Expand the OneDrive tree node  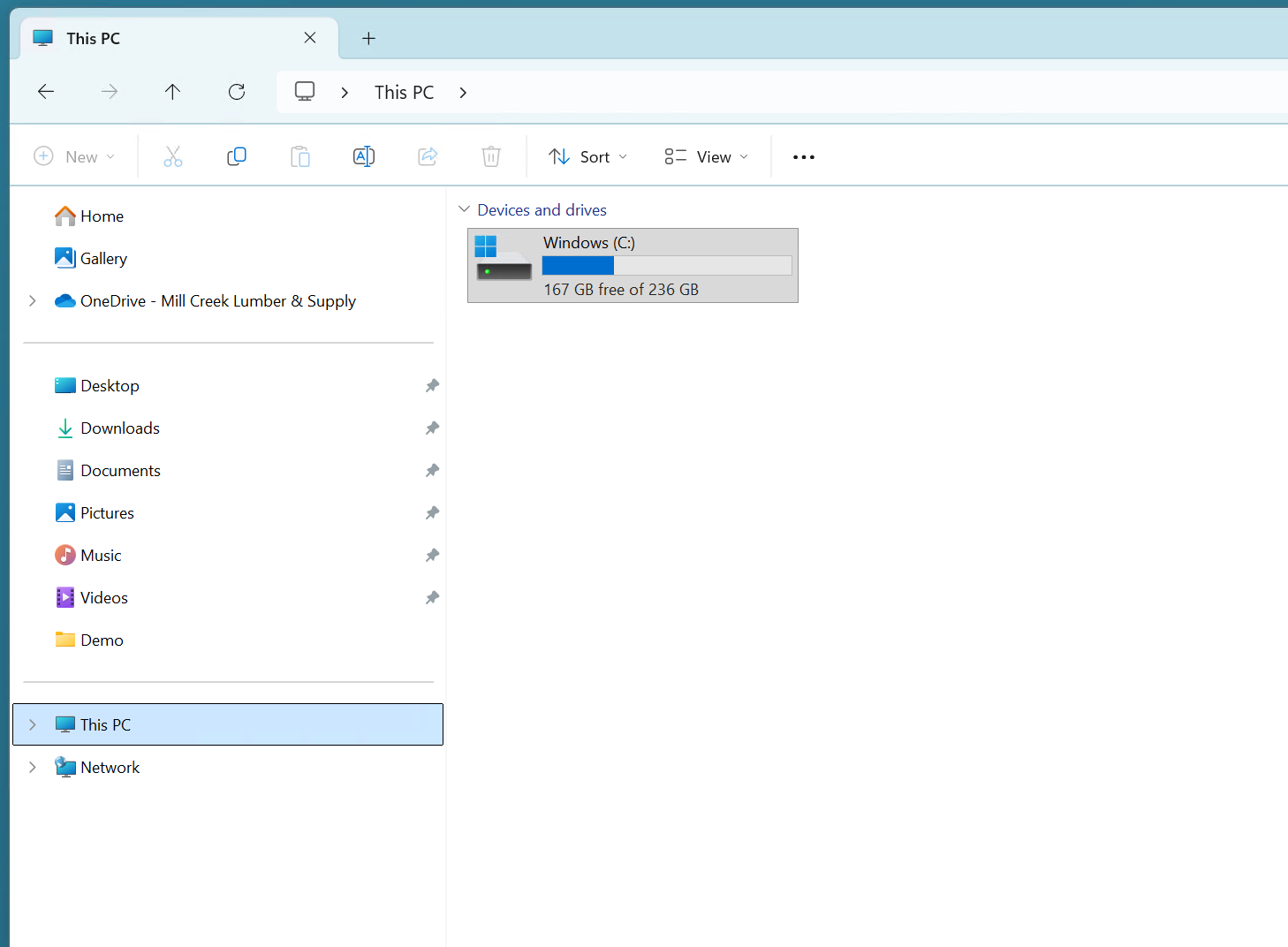(x=33, y=301)
